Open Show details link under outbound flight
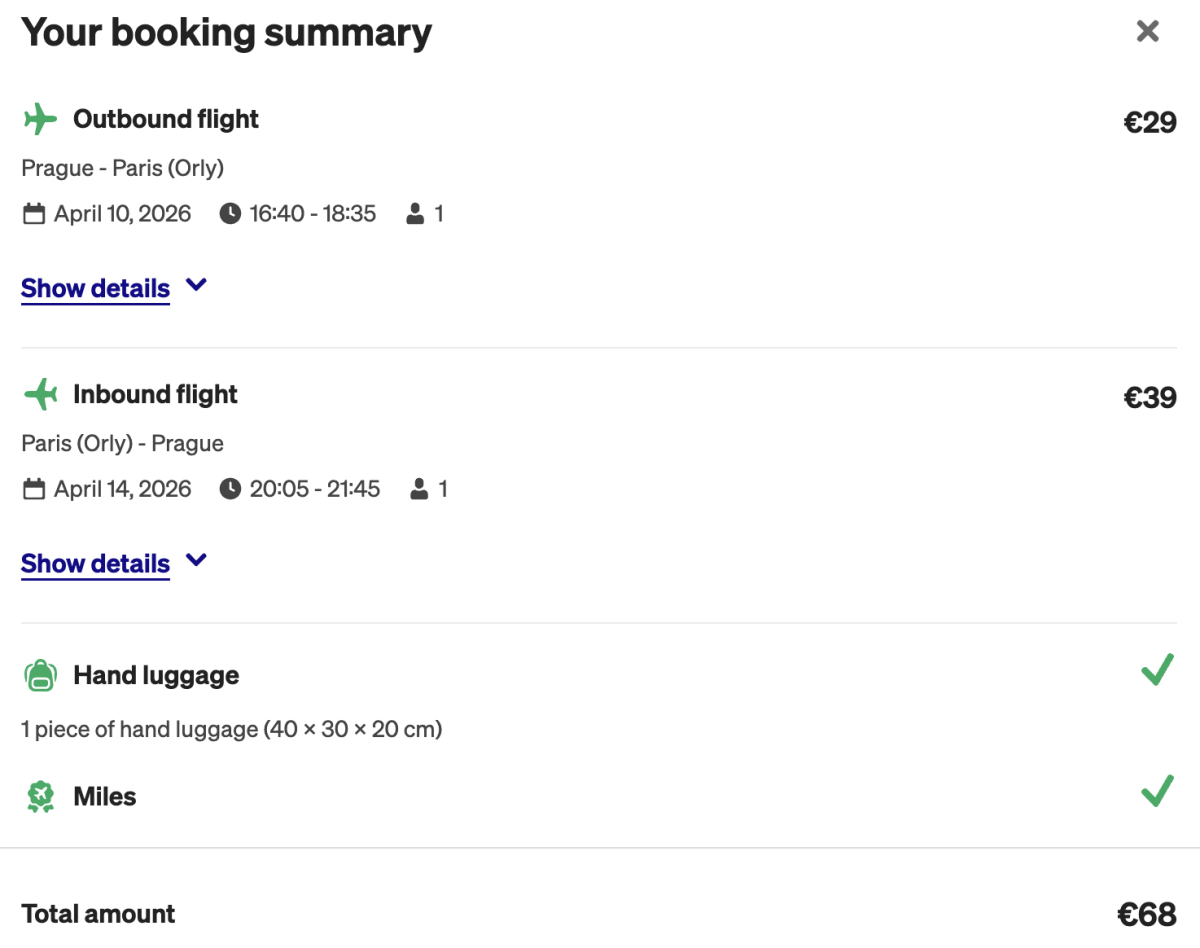 95,288
